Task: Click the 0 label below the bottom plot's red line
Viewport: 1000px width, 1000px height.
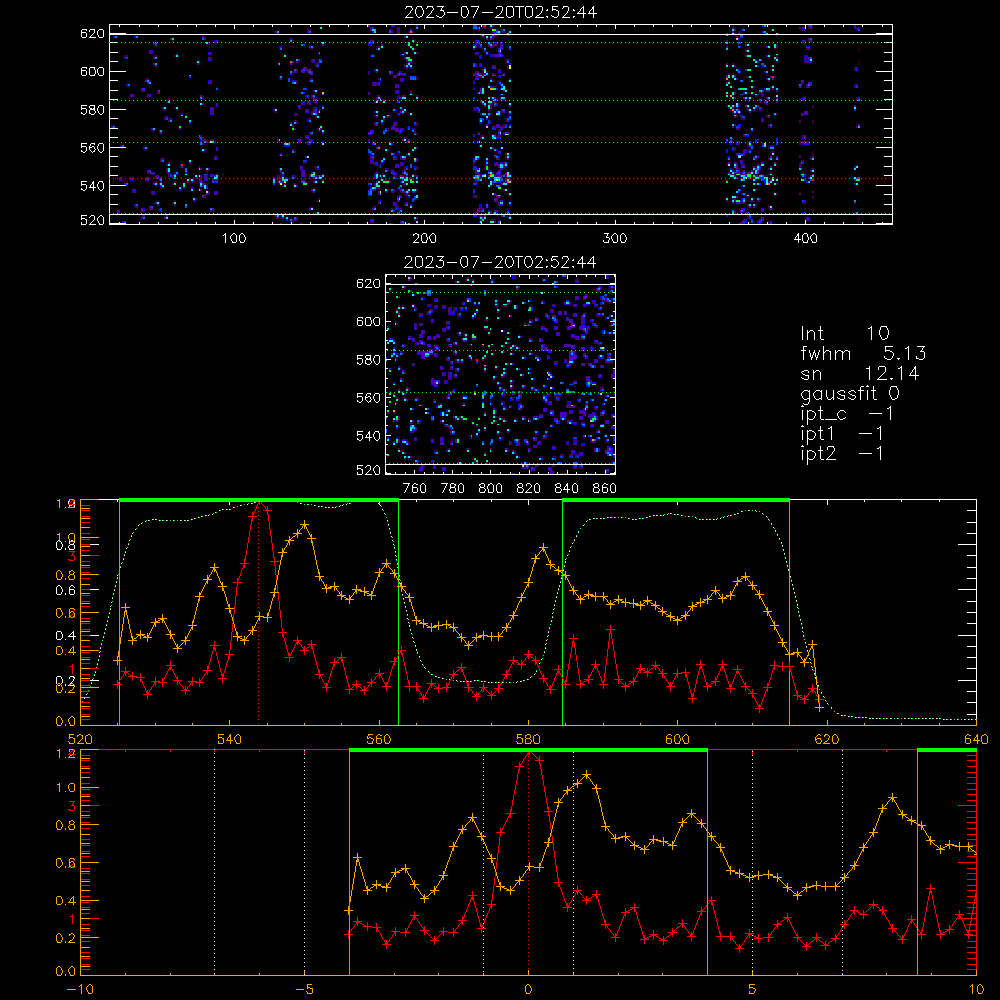Action: point(528,990)
